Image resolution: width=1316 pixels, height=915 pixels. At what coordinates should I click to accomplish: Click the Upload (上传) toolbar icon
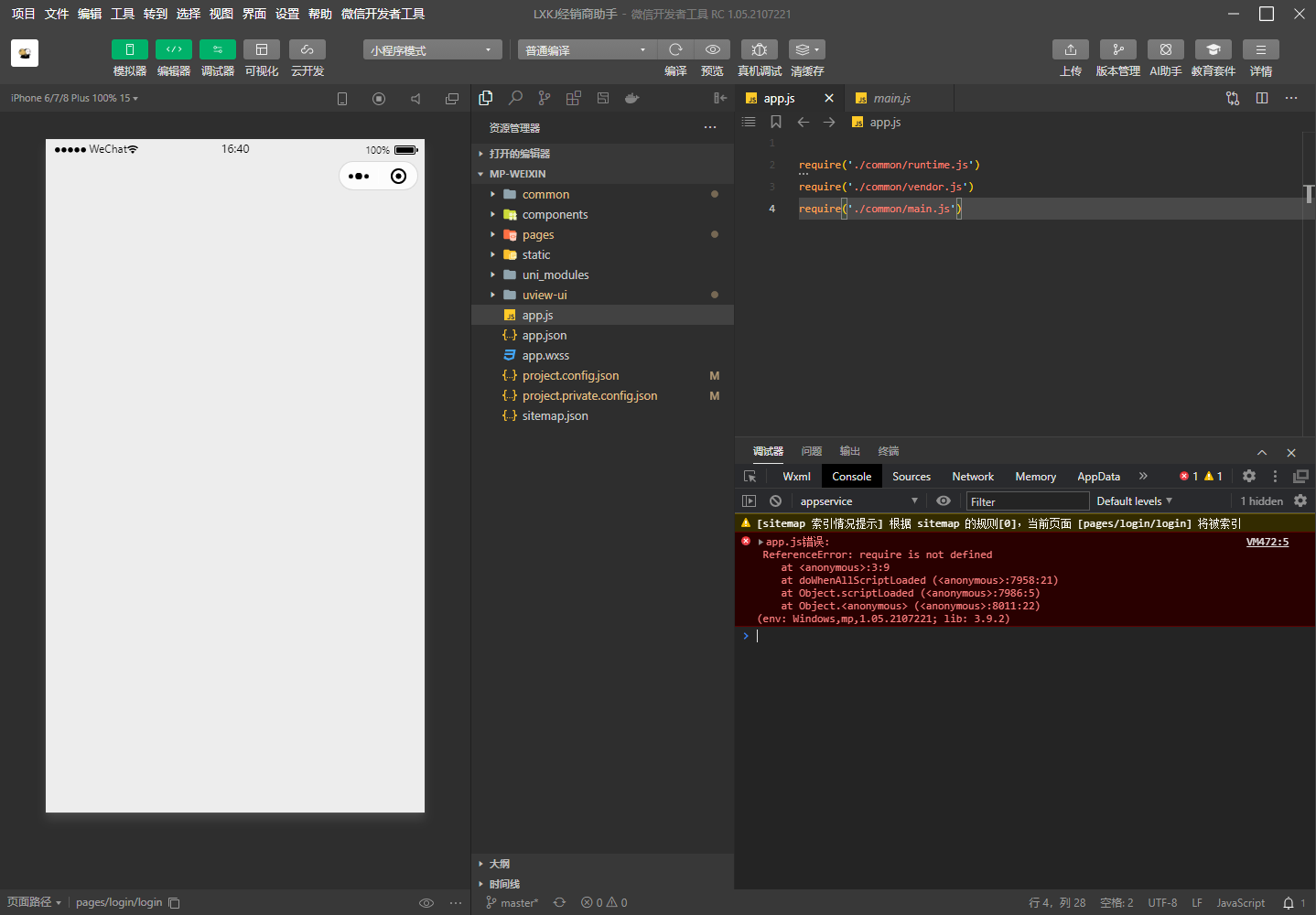(x=1070, y=49)
